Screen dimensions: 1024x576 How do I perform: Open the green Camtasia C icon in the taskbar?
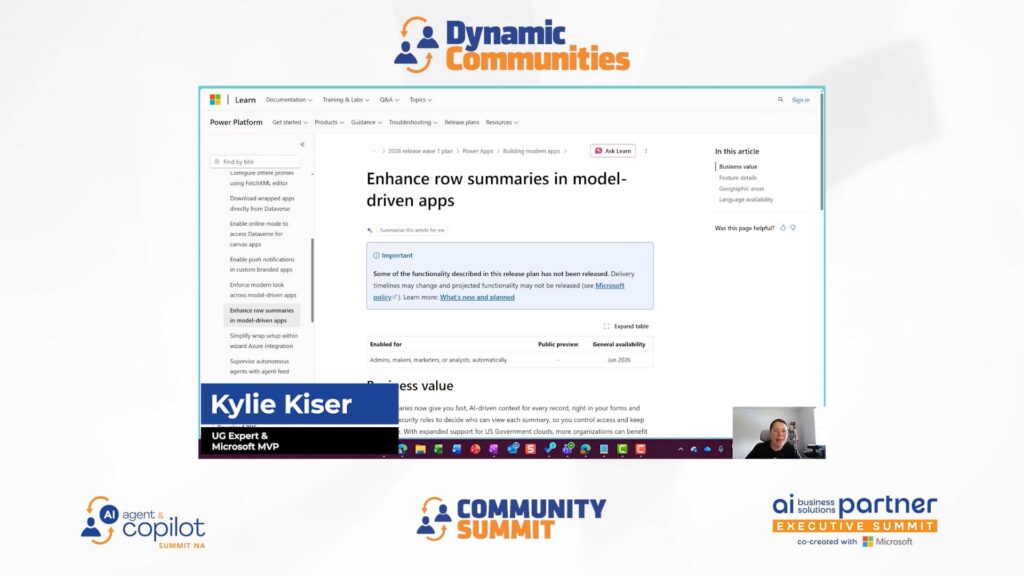(x=622, y=449)
